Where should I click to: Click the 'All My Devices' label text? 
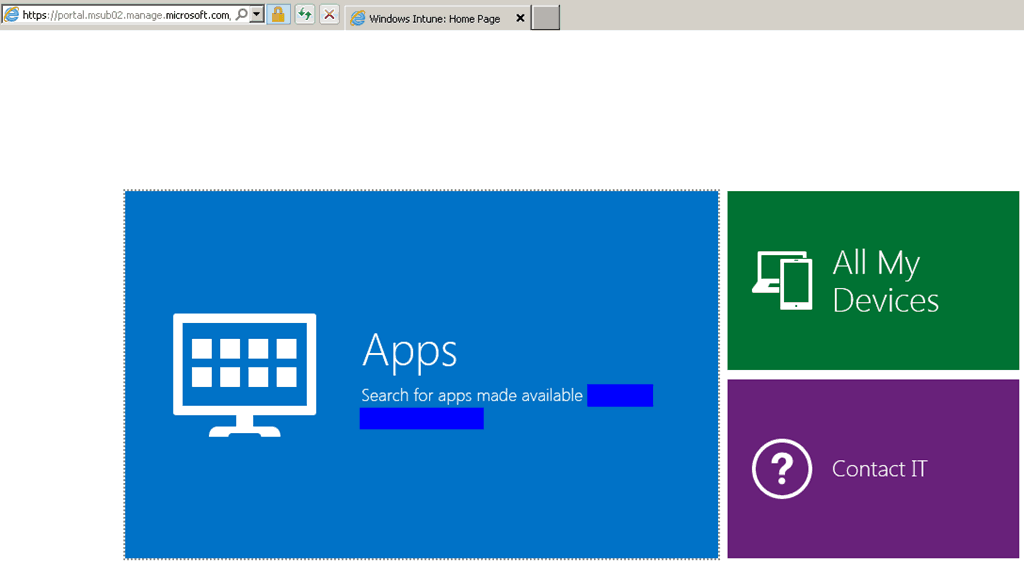pyautogui.click(x=886, y=282)
